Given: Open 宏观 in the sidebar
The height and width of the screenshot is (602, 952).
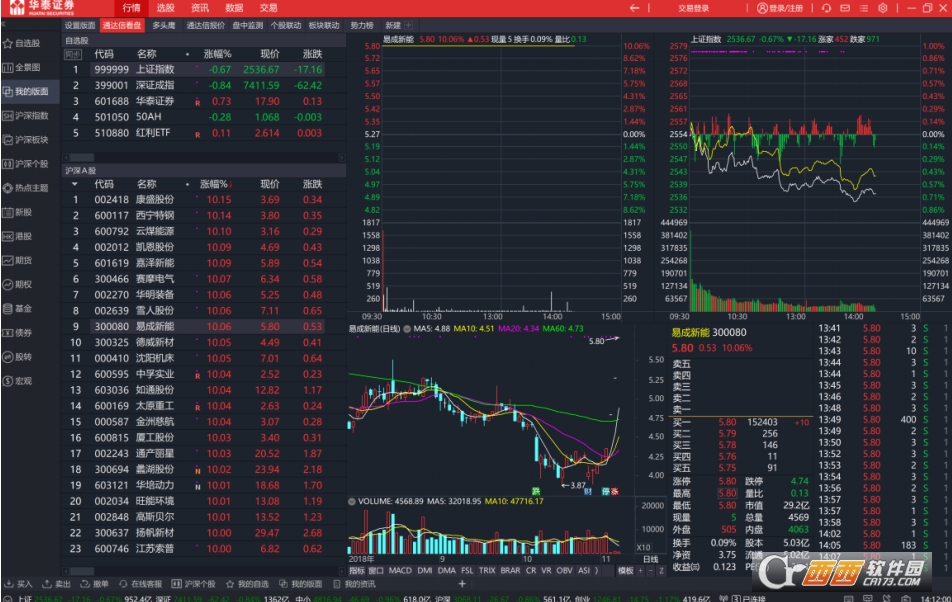Looking at the screenshot, I should pos(18,381).
